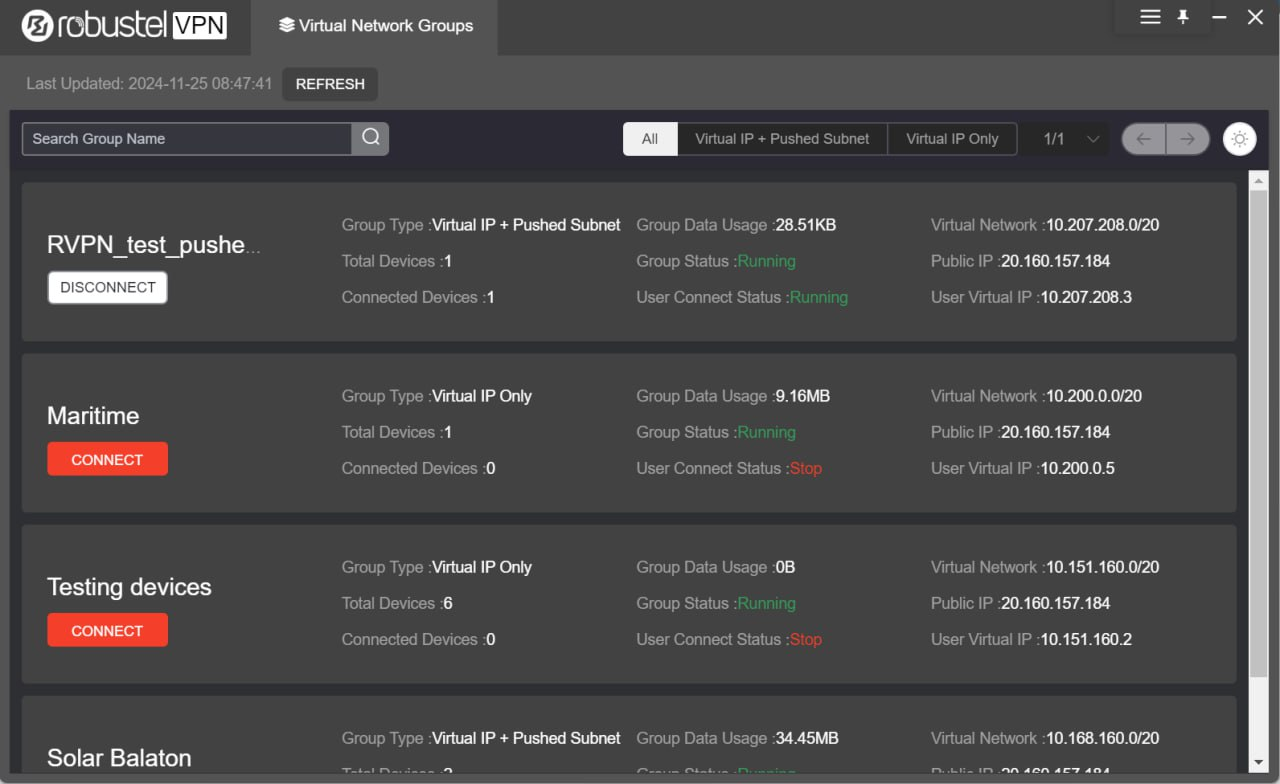Open the hamburger menu icon

[1150, 17]
